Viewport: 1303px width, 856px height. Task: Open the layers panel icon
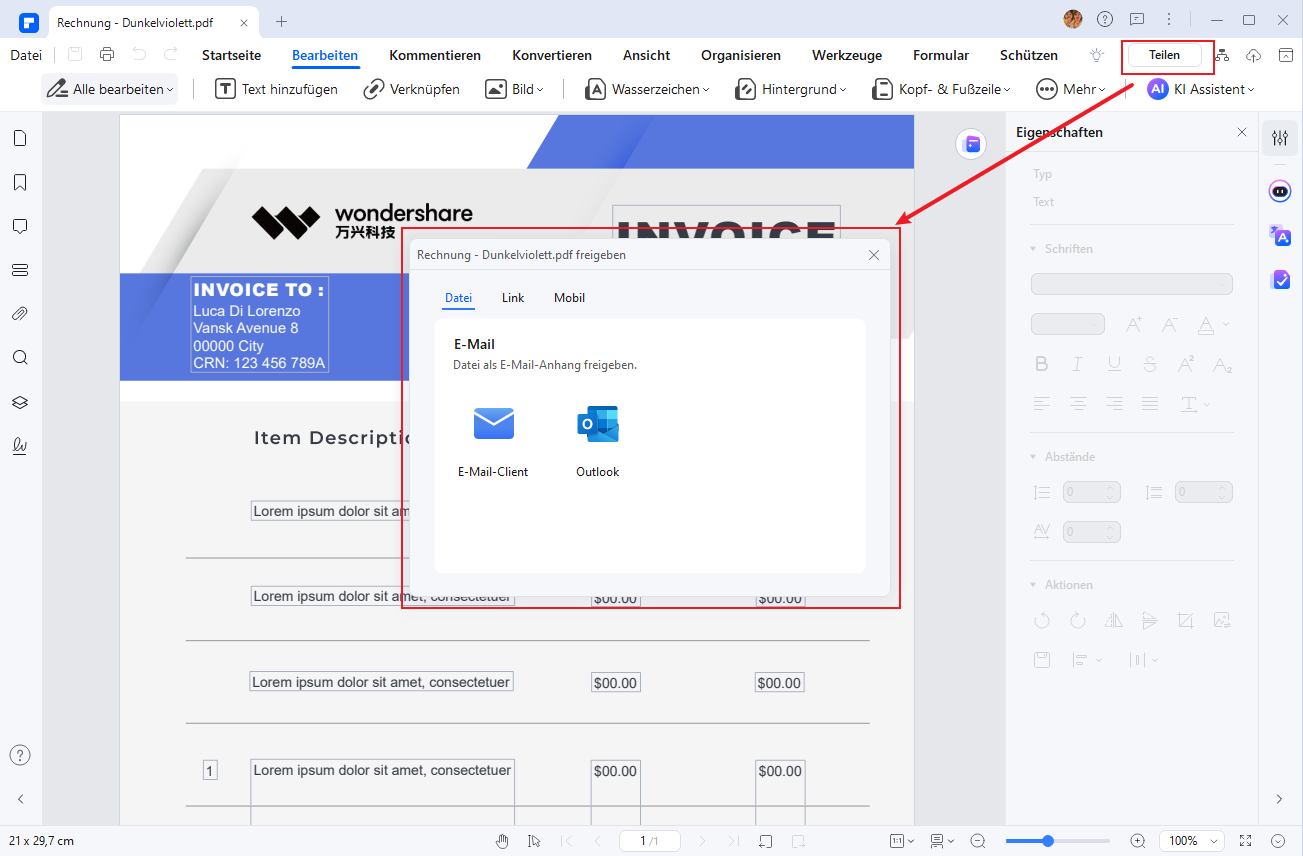(x=20, y=401)
